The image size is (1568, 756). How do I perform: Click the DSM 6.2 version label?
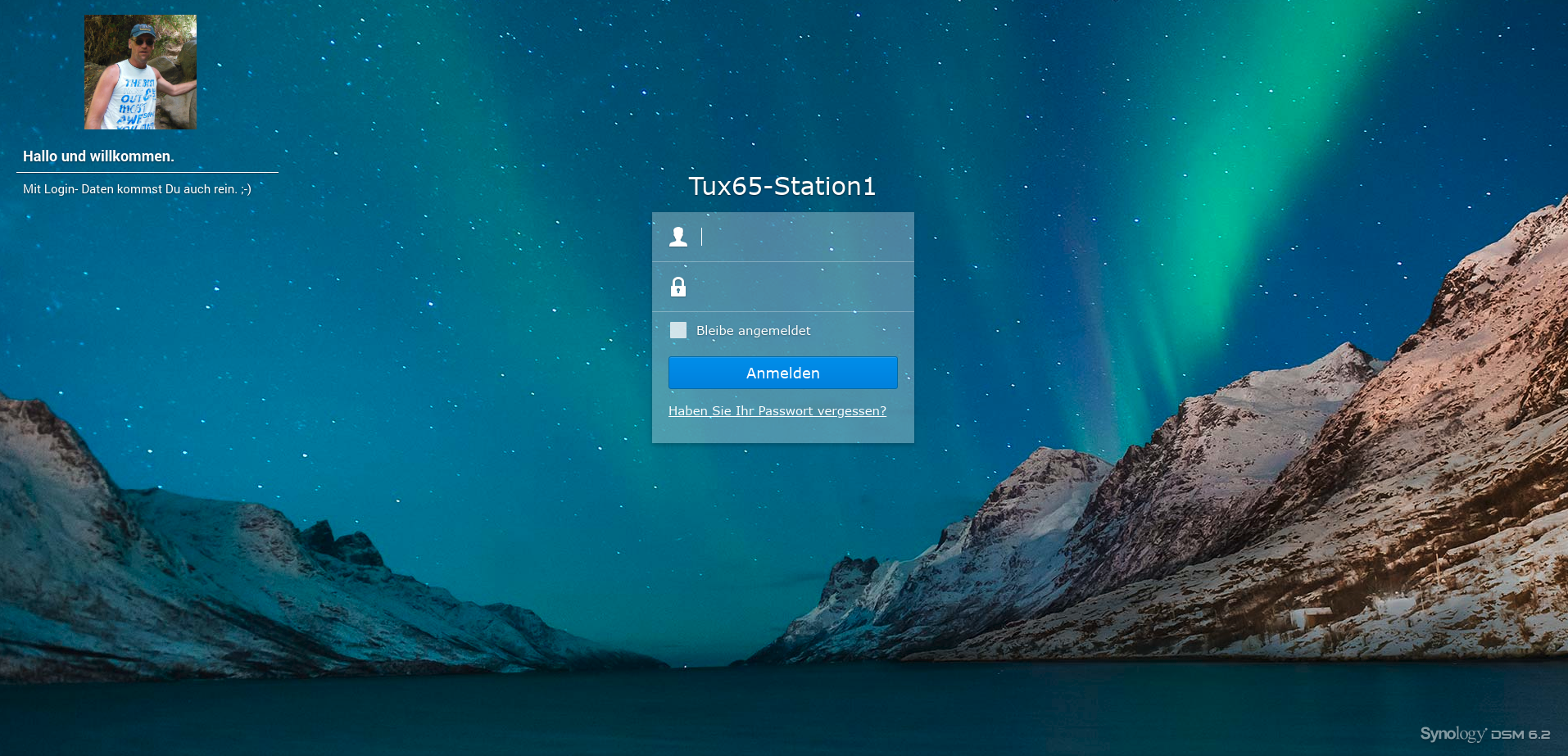pos(1520,735)
